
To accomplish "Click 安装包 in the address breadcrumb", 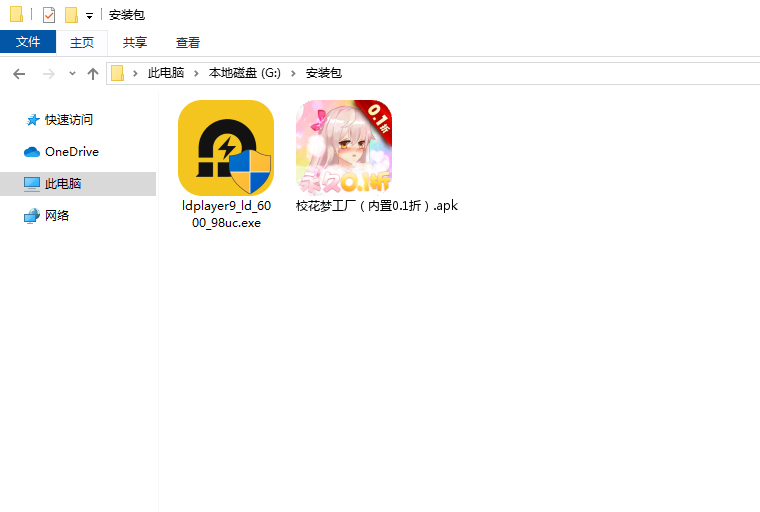I will [324, 73].
